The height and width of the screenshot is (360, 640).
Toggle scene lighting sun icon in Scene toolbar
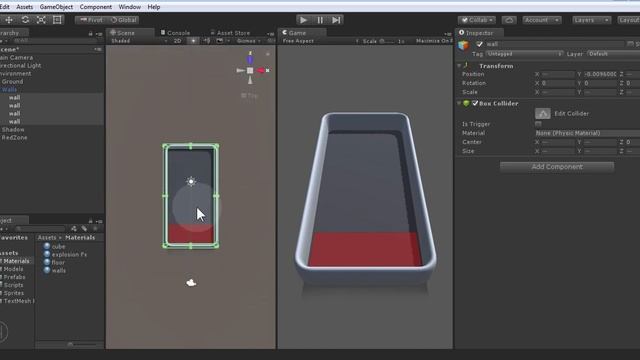(193, 41)
